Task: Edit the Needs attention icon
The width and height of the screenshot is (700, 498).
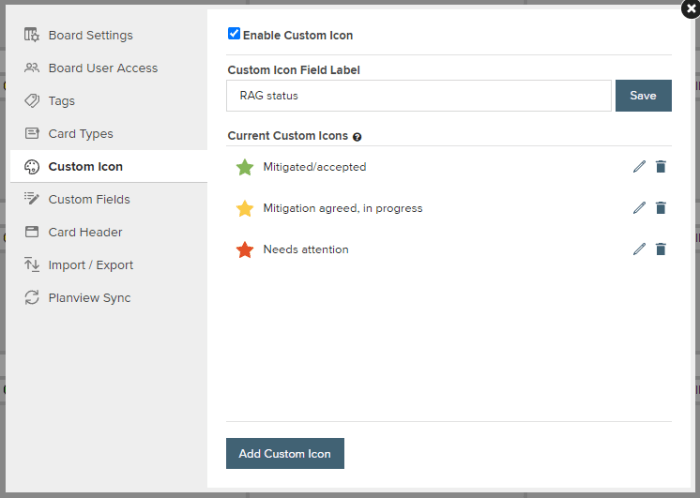Action: point(639,249)
